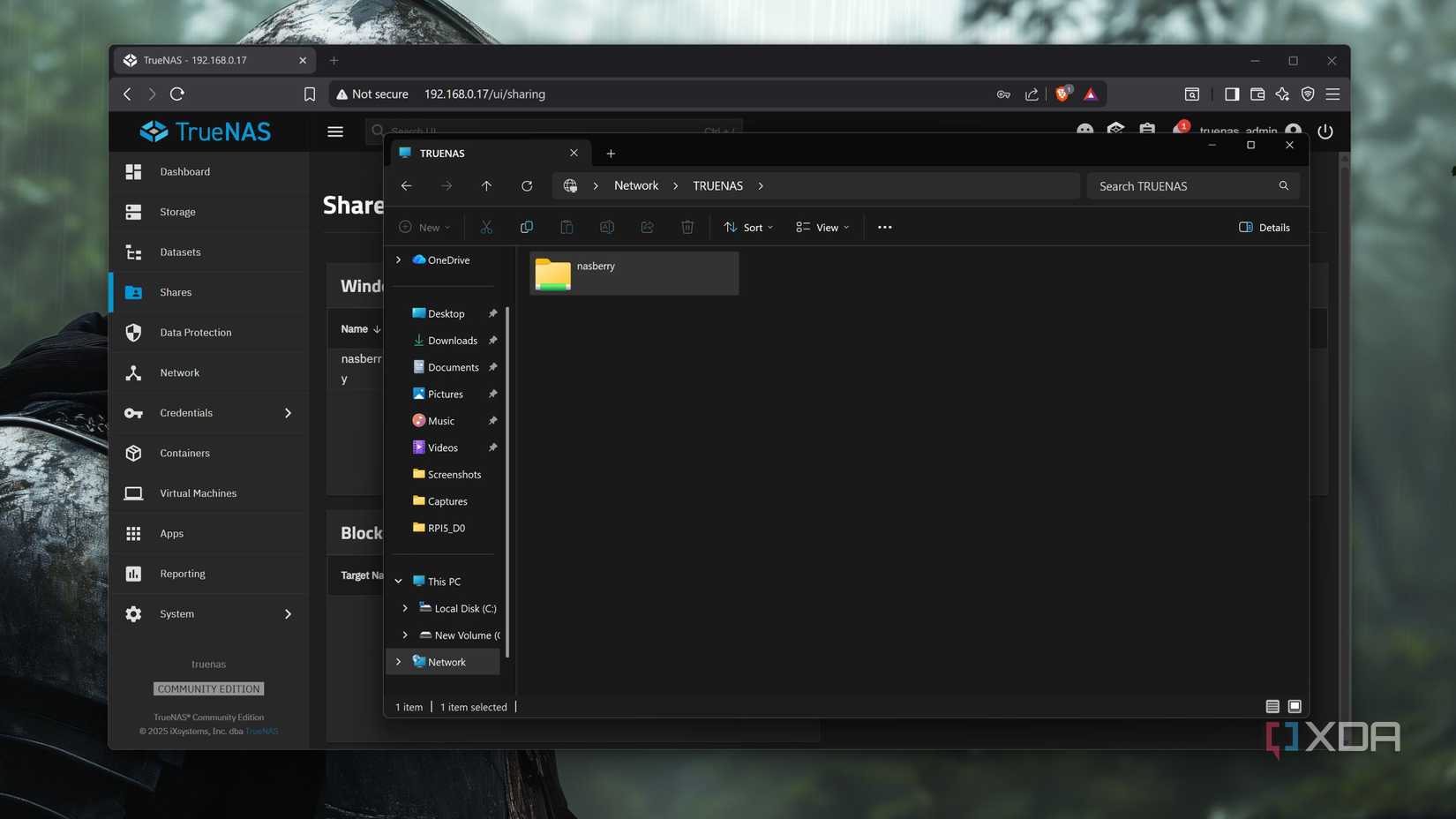Collapse This PC tree node

tap(398, 582)
